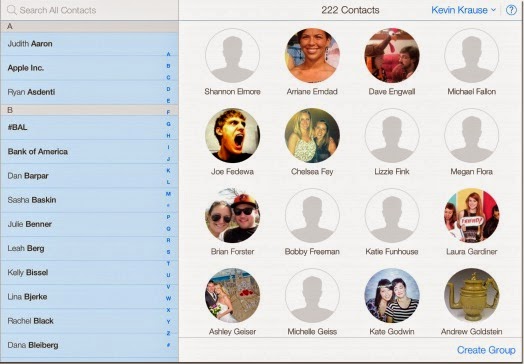Jump to letter W in index
Screen dimensions: 524x364
click(x=168, y=298)
